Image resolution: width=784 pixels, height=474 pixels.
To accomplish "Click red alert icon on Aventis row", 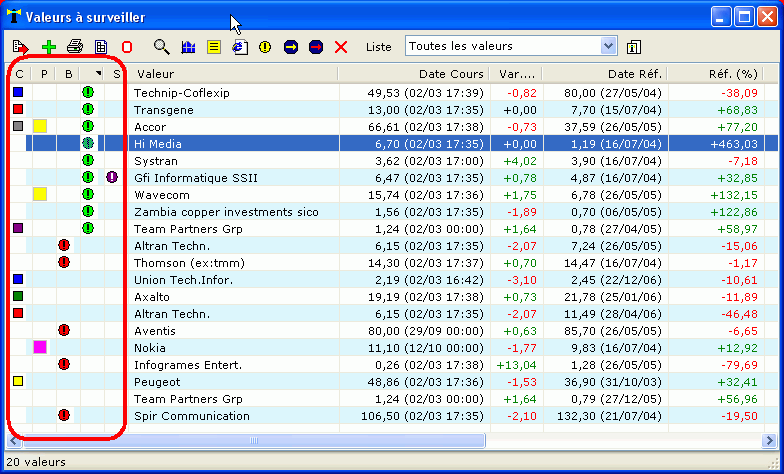I will coord(64,330).
